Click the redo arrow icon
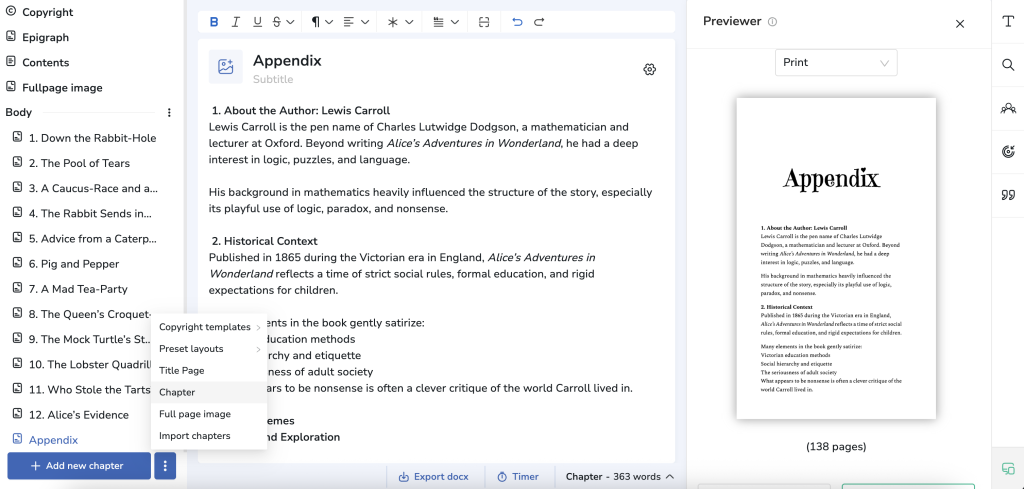Image resolution: width=1024 pixels, height=489 pixels. pos(539,22)
